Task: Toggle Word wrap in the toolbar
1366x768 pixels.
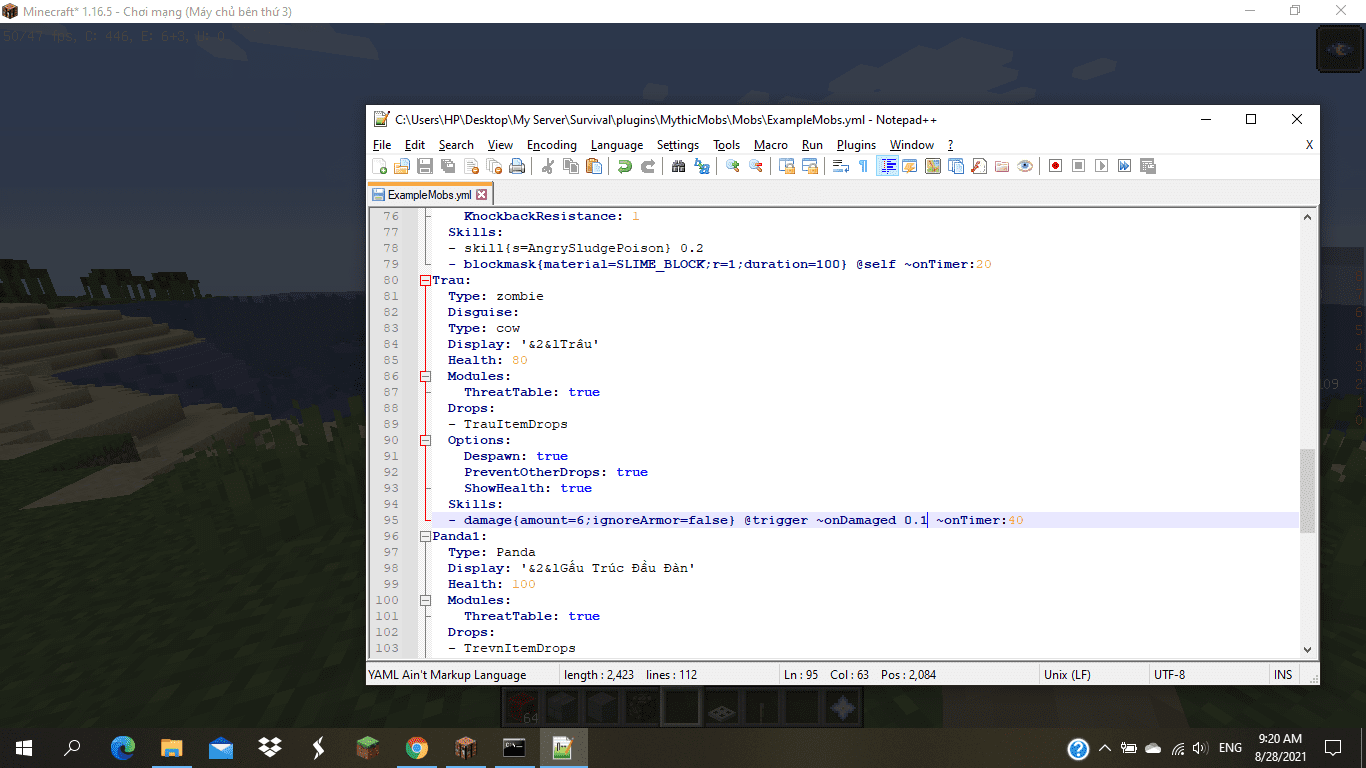Action: pos(840,166)
